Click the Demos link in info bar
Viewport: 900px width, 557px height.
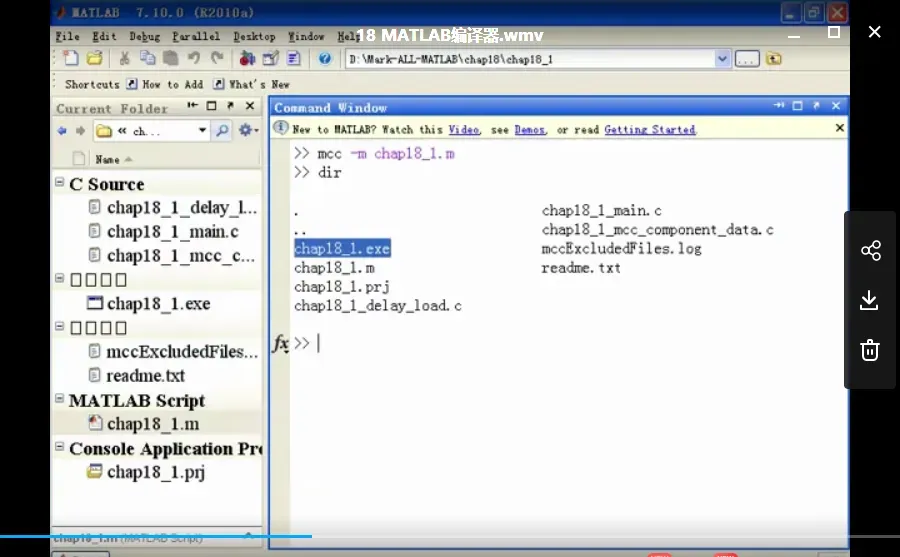tap(530, 130)
